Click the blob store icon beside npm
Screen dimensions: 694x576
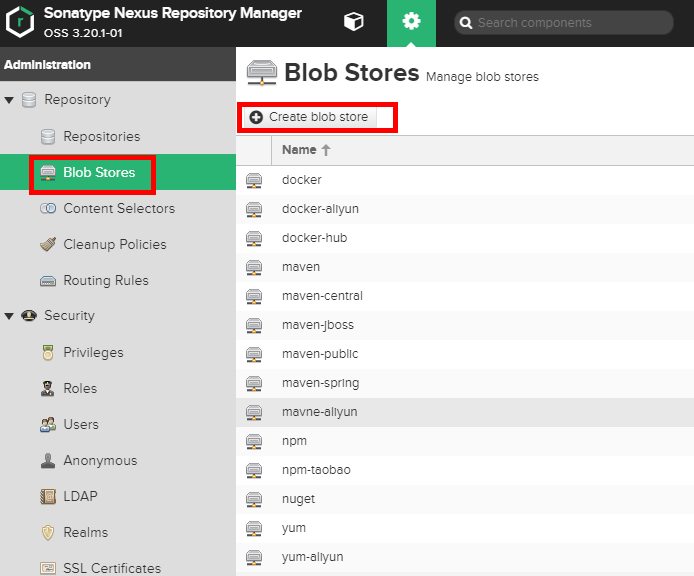(254, 441)
